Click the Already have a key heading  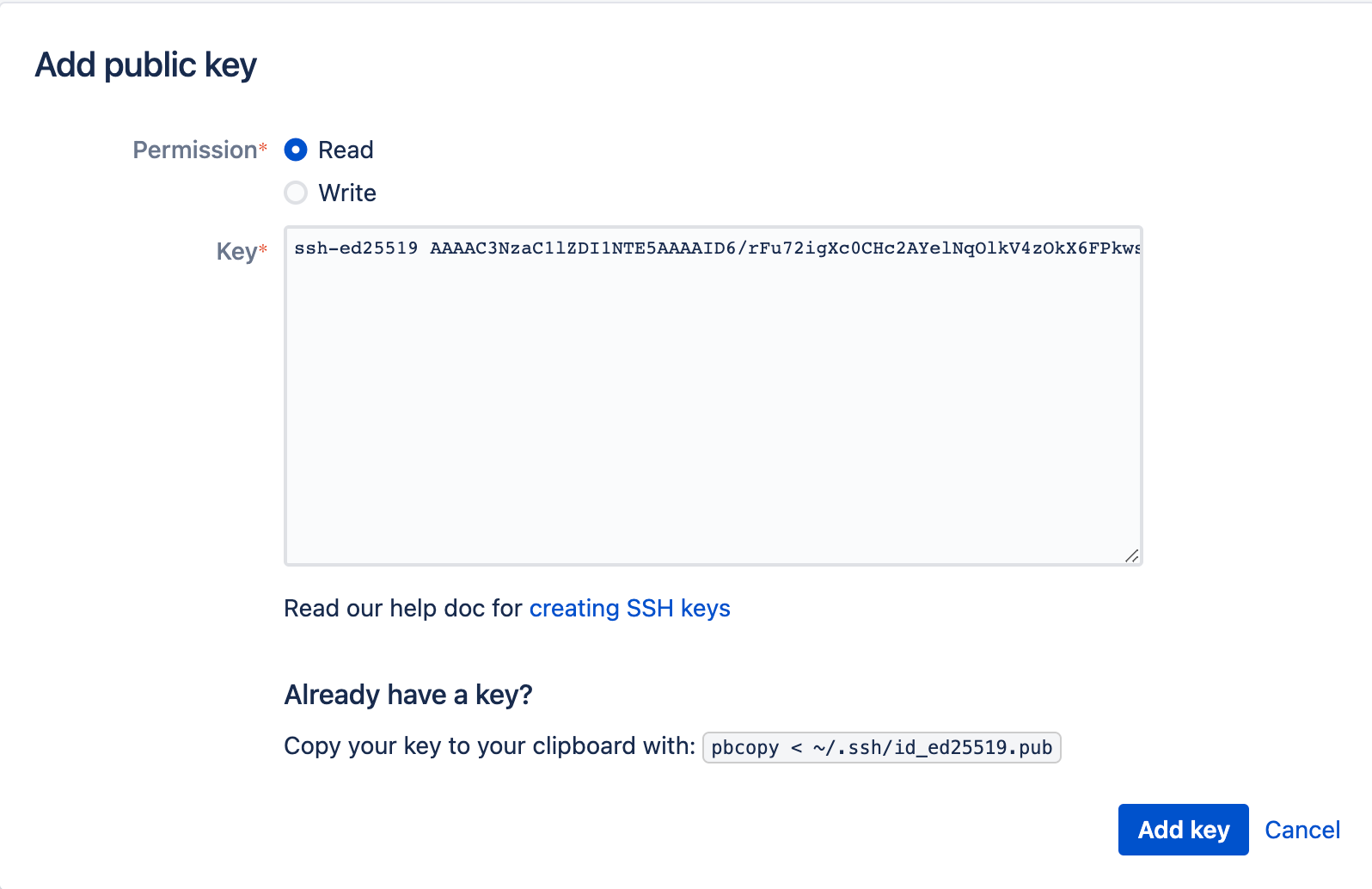[x=407, y=695]
